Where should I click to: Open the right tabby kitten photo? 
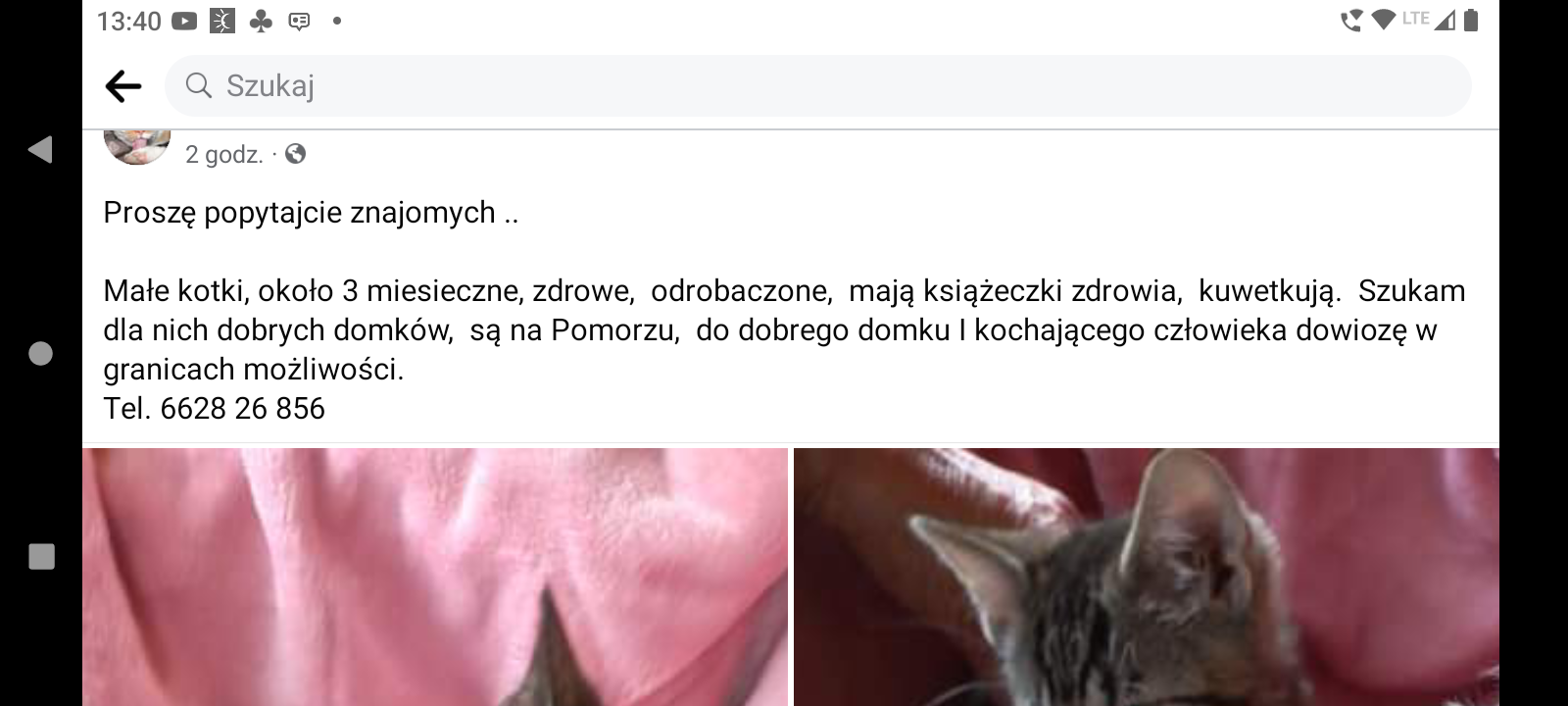[1147, 578]
